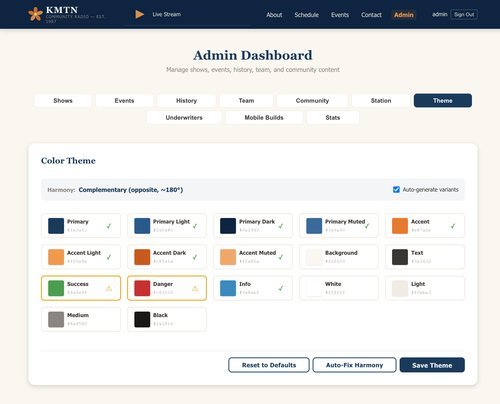The image size is (500, 404).
Task: Open the Events admin tab below the heading
Action: point(124,100)
